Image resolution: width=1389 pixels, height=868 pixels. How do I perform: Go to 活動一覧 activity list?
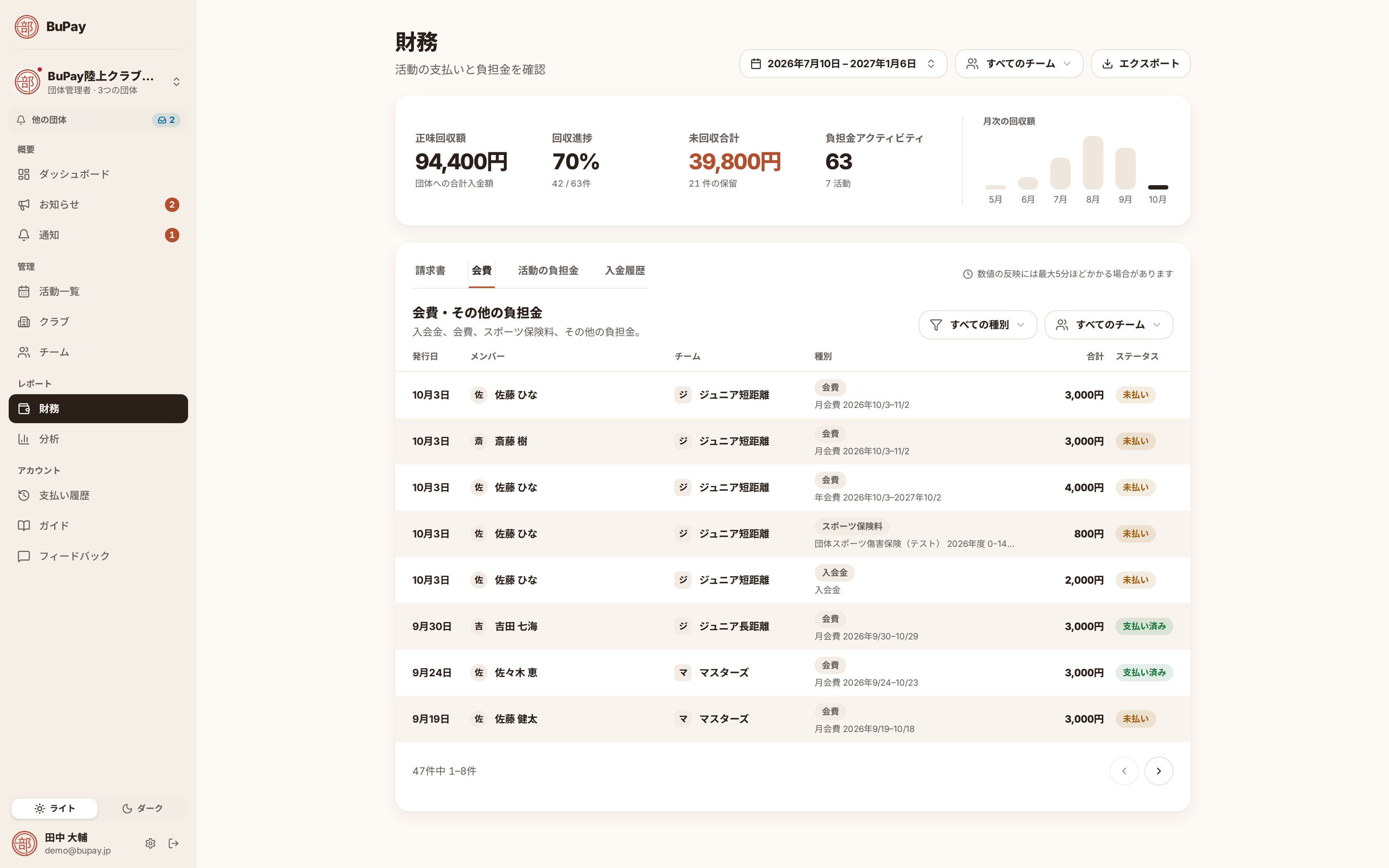pos(98,292)
